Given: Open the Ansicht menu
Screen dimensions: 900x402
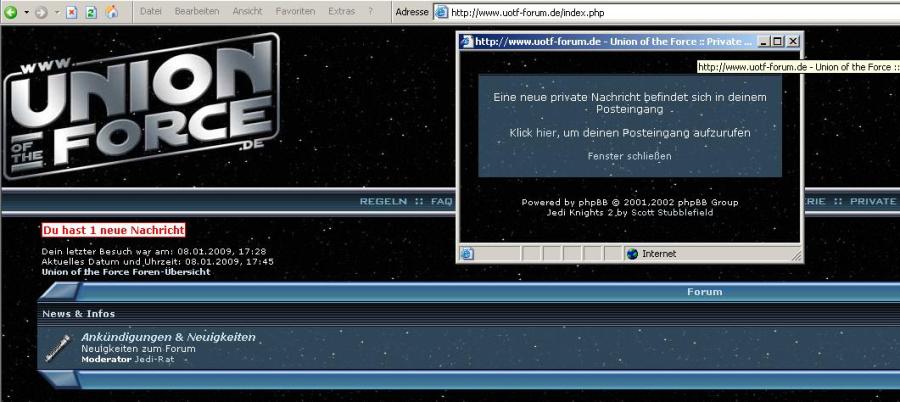Looking at the screenshot, I should point(247,11).
